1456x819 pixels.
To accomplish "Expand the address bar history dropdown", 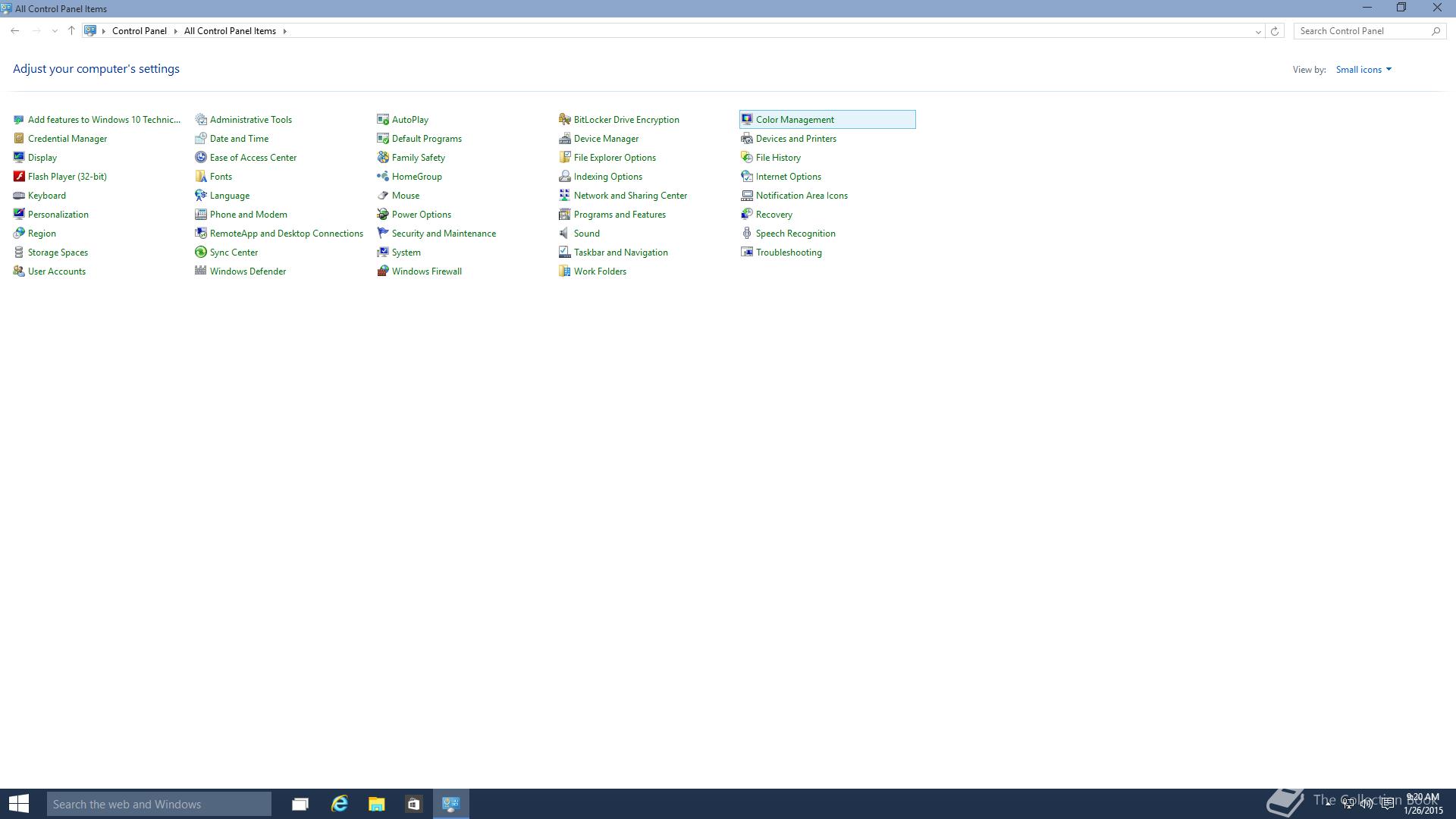I will coord(1258,31).
